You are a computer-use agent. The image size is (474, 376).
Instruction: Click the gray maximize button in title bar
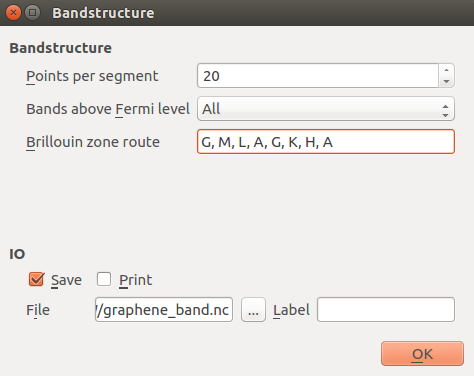tap(33, 13)
